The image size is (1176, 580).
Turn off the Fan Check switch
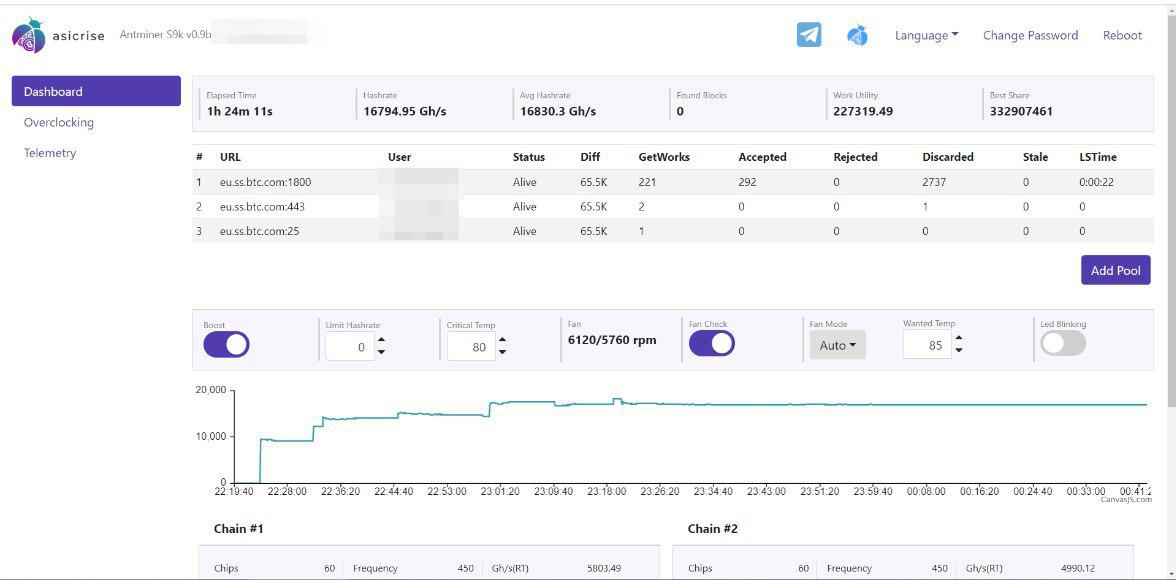point(712,343)
